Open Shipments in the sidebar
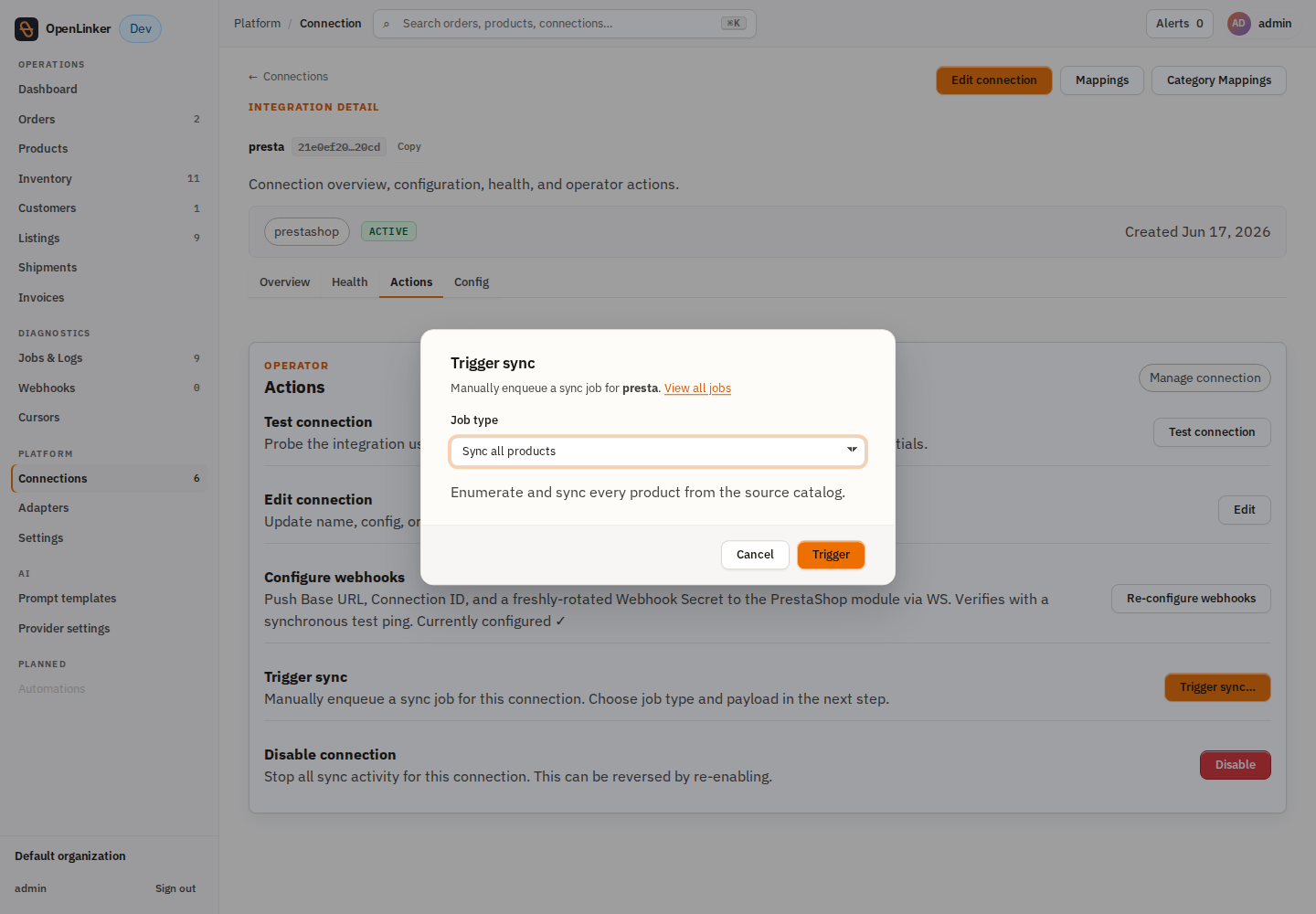This screenshot has height=914, width=1316. pyautogui.click(x=110, y=268)
